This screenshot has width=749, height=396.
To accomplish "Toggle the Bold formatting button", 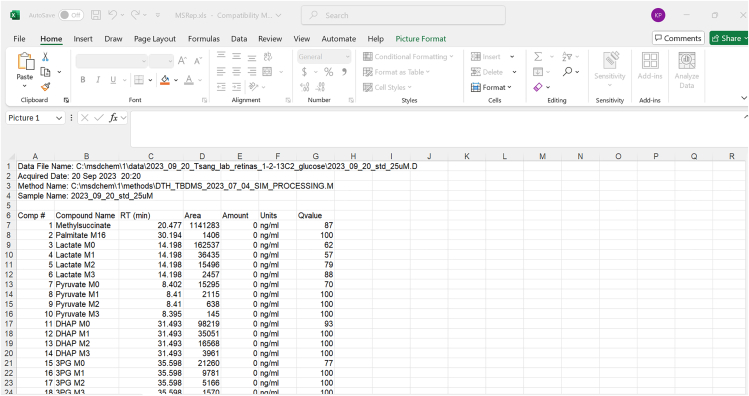I will pyautogui.click(x=83, y=80).
